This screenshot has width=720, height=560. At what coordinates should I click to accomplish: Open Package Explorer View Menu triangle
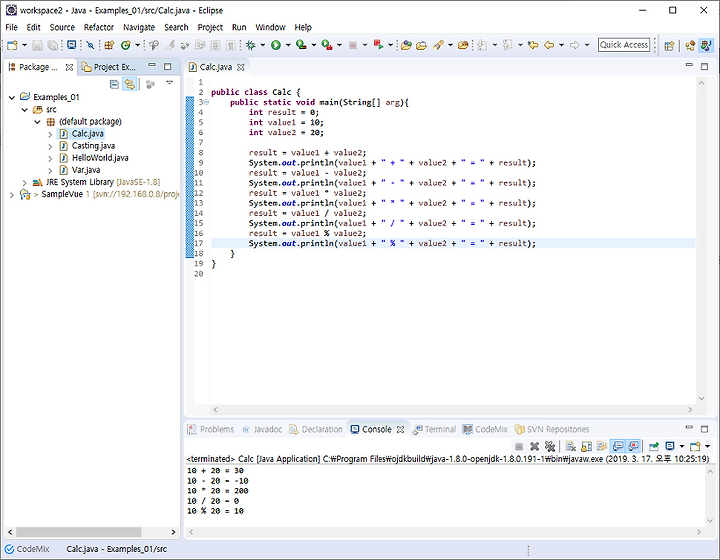169,83
